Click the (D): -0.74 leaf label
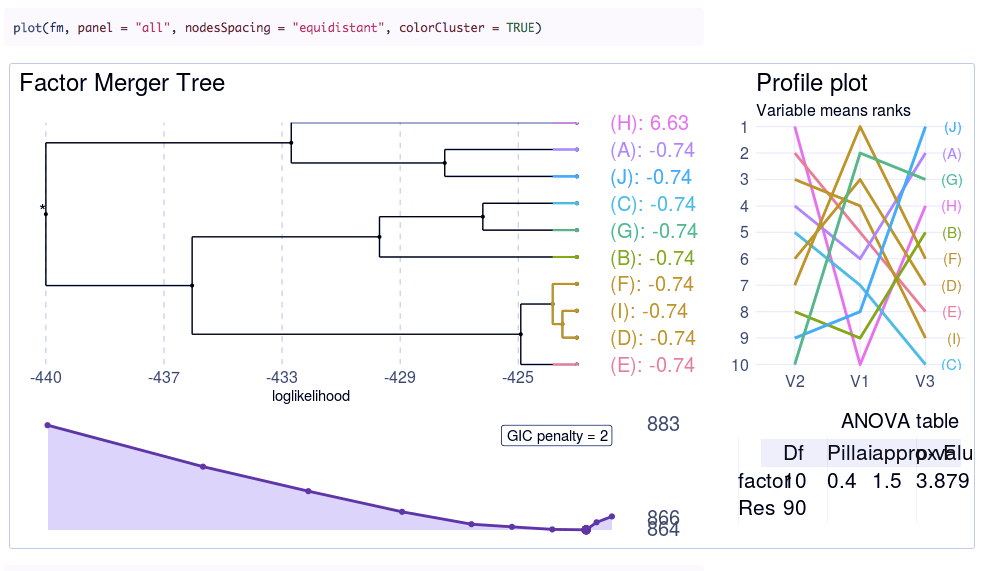This screenshot has height=571, width=985. coord(651,338)
